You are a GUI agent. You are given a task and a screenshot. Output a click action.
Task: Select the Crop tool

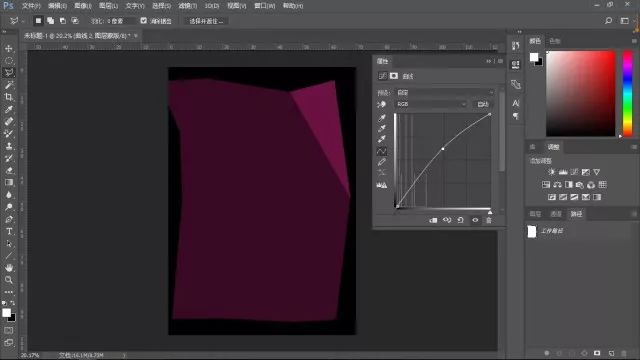point(9,97)
